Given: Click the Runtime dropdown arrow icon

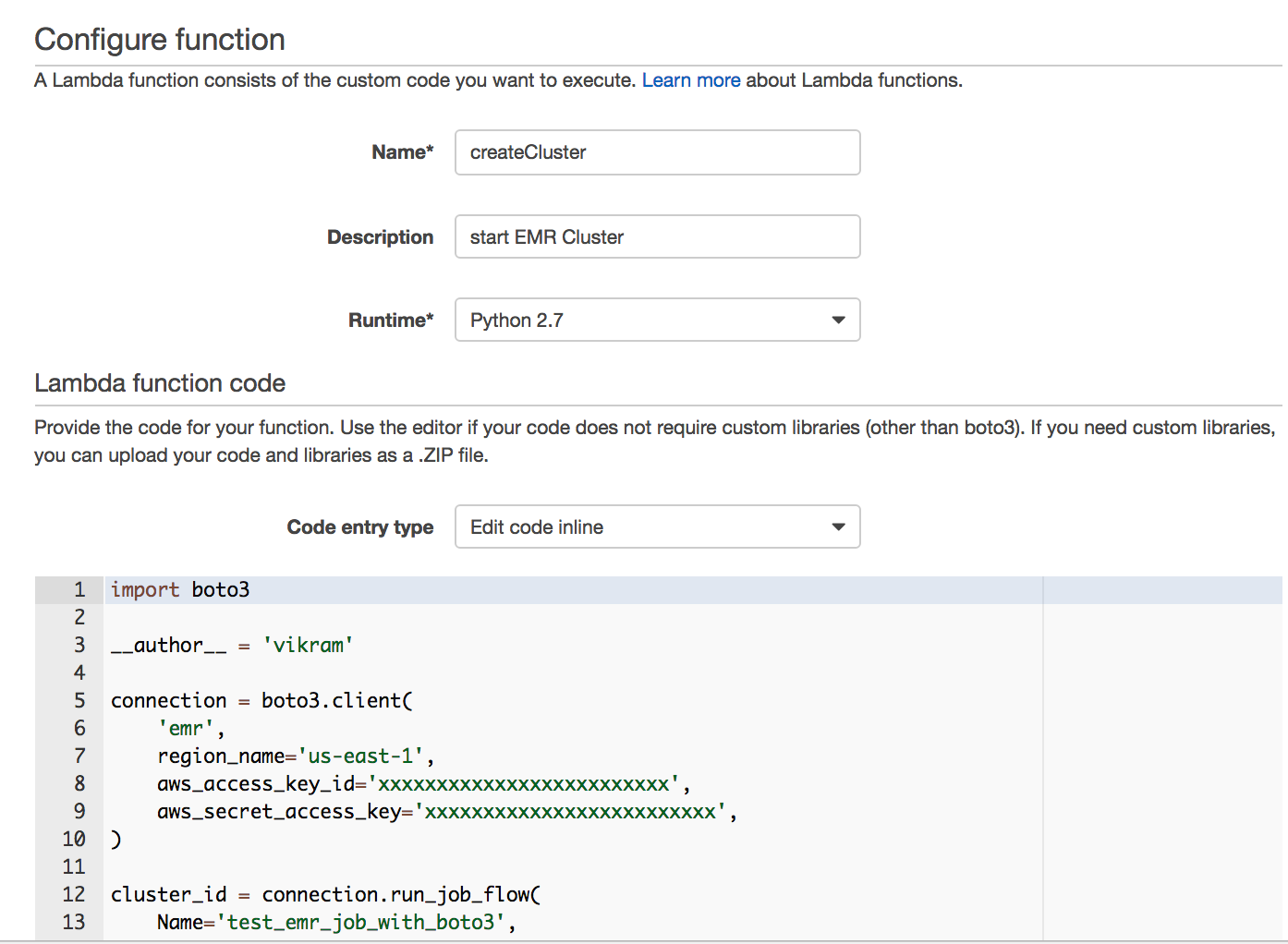Looking at the screenshot, I should point(838,321).
